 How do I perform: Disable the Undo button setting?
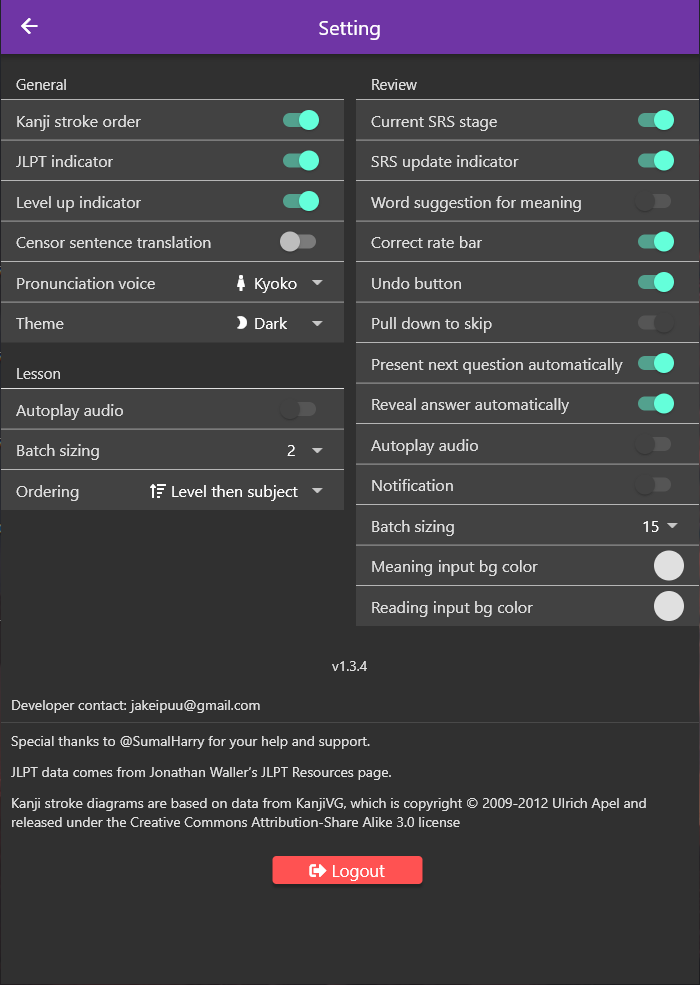click(x=655, y=283)
